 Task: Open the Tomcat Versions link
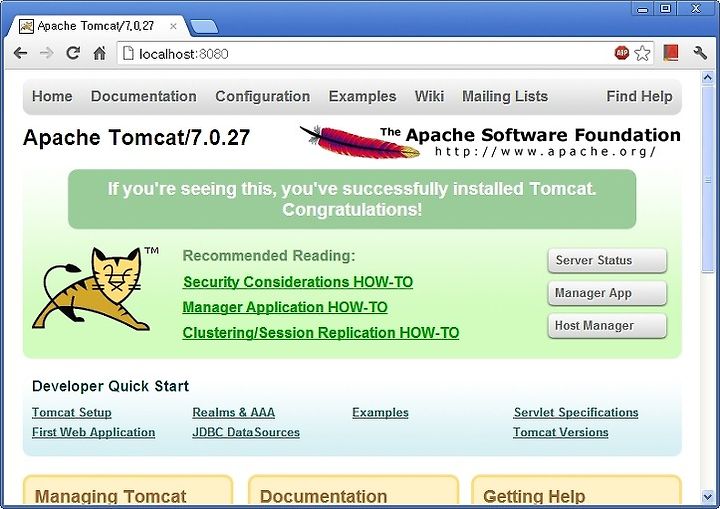click(x=561, y=432)
